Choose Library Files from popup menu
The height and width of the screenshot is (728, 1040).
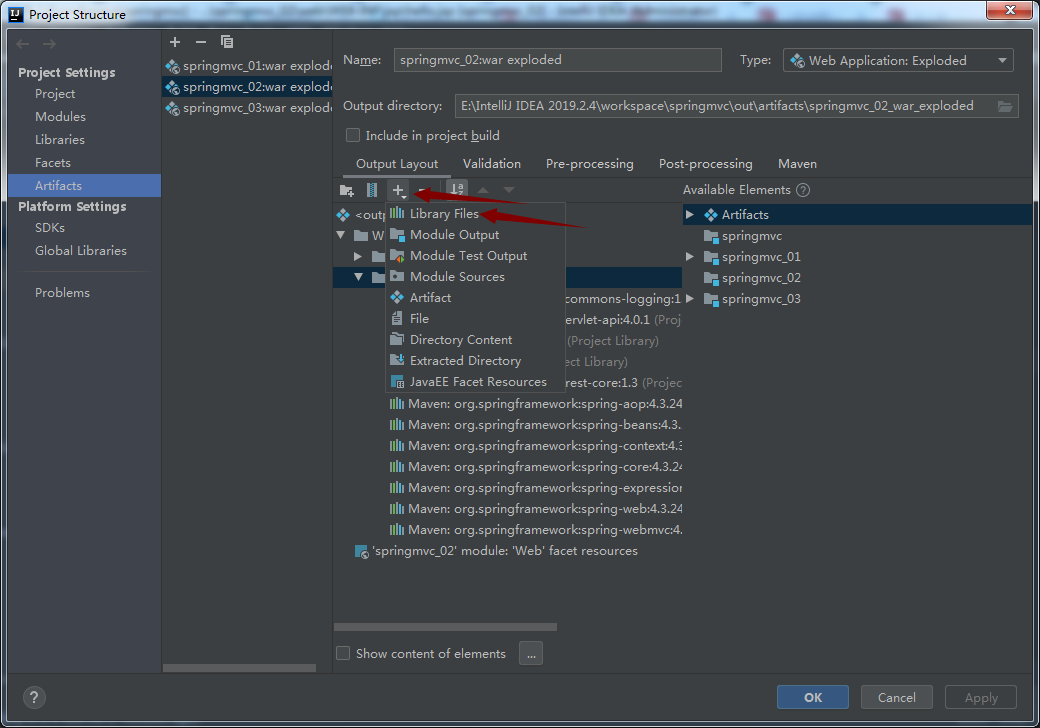[475, 213]
